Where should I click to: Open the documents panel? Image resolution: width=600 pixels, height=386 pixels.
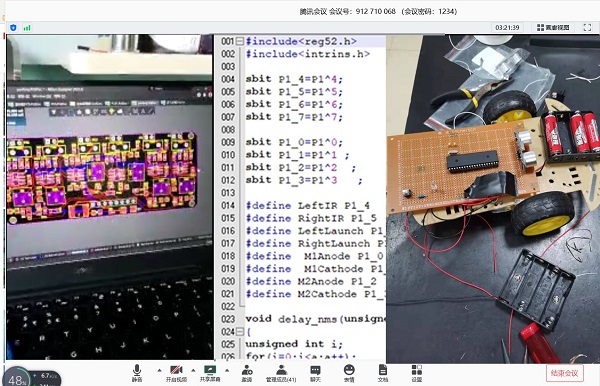tap(383, 373)
